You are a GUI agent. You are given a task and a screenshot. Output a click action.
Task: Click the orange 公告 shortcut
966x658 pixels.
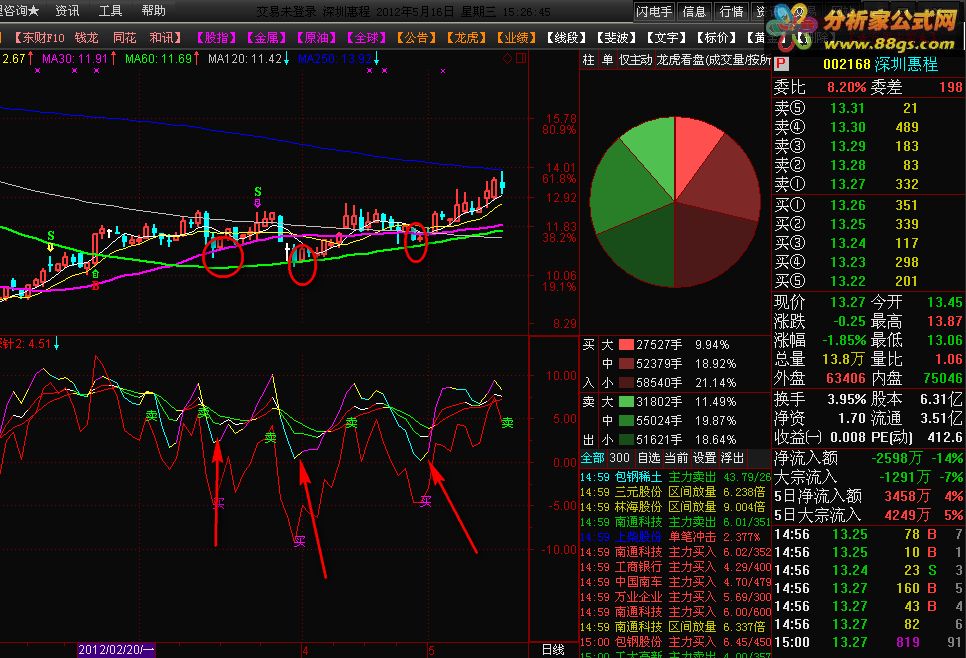416,38
